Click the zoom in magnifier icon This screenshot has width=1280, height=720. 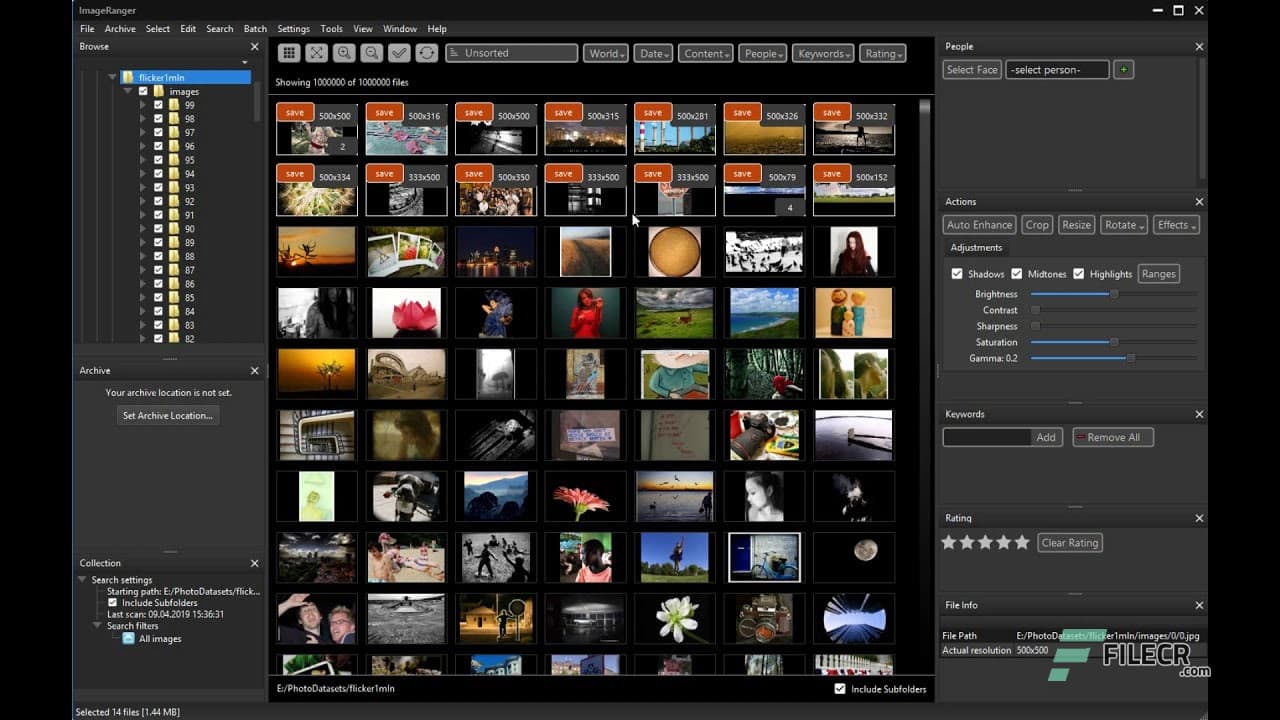(x=344, y=52)
